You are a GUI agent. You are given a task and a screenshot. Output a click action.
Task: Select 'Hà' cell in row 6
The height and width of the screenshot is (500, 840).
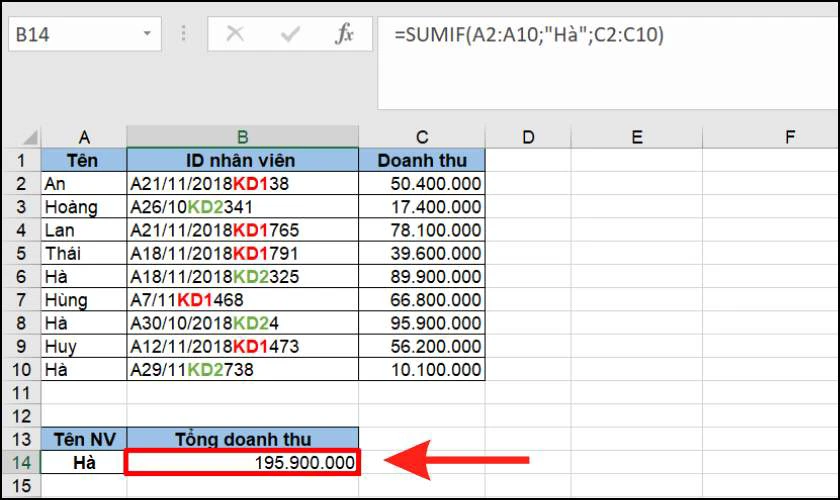tap(84, 277)
